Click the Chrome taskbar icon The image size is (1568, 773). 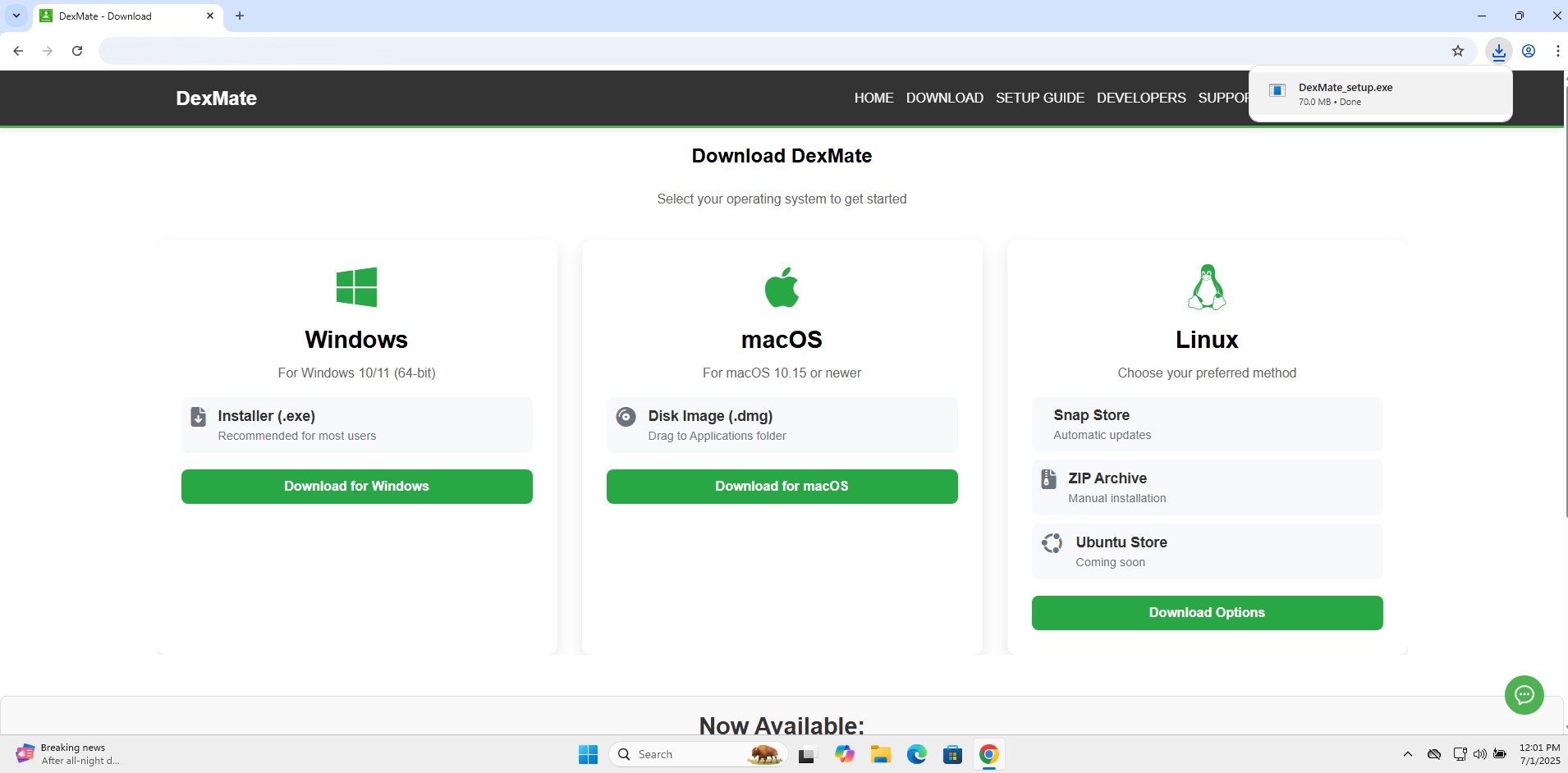tap(988, 754)
